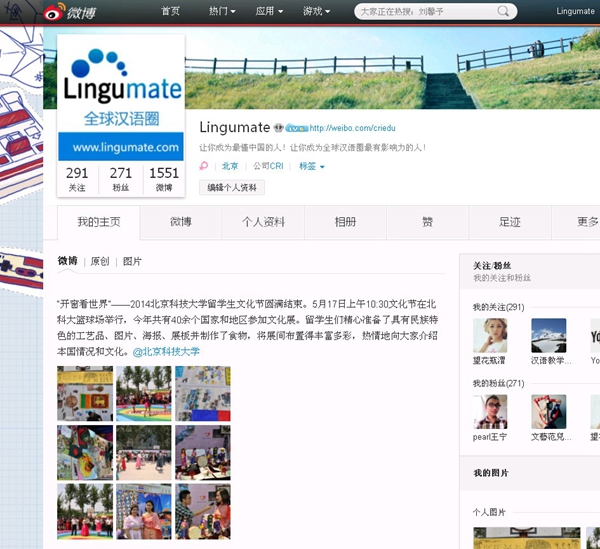View the 1551 微博 posts count
Screen dimensions: 600x549
point(164,179)
